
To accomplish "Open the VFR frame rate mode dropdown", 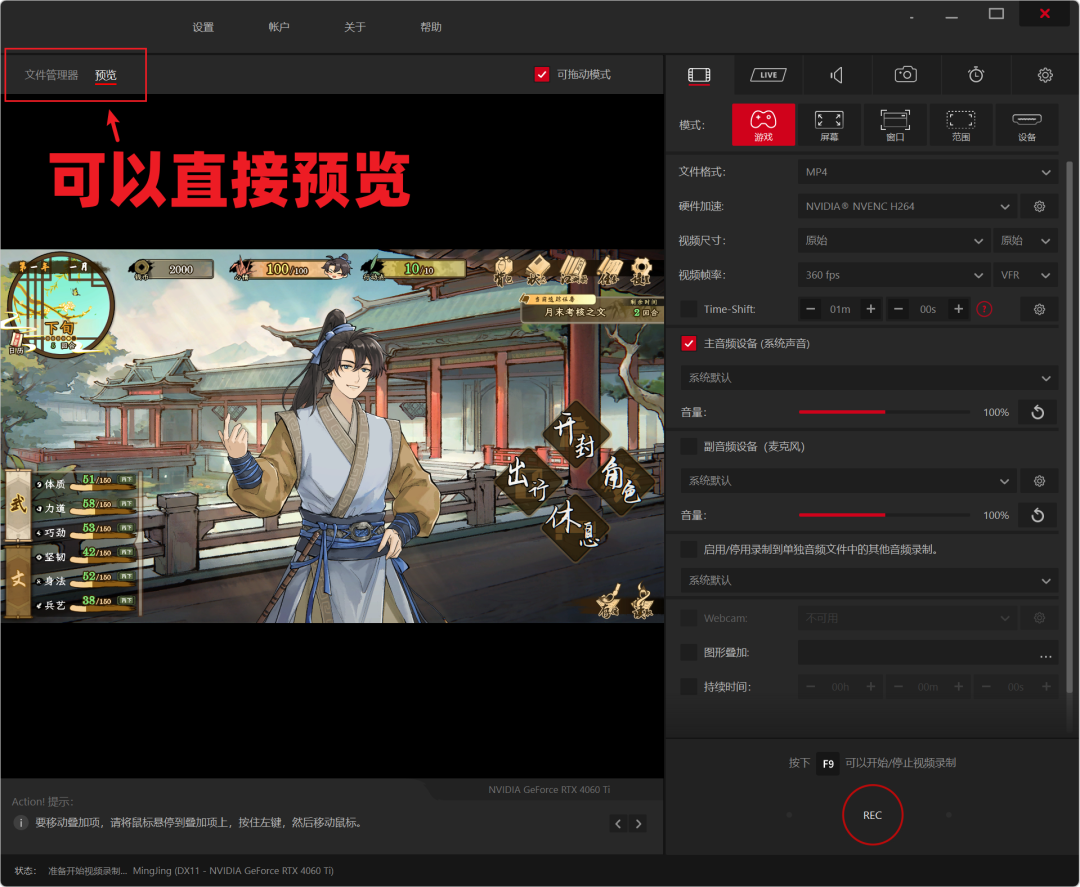I will click(1026, 275).
